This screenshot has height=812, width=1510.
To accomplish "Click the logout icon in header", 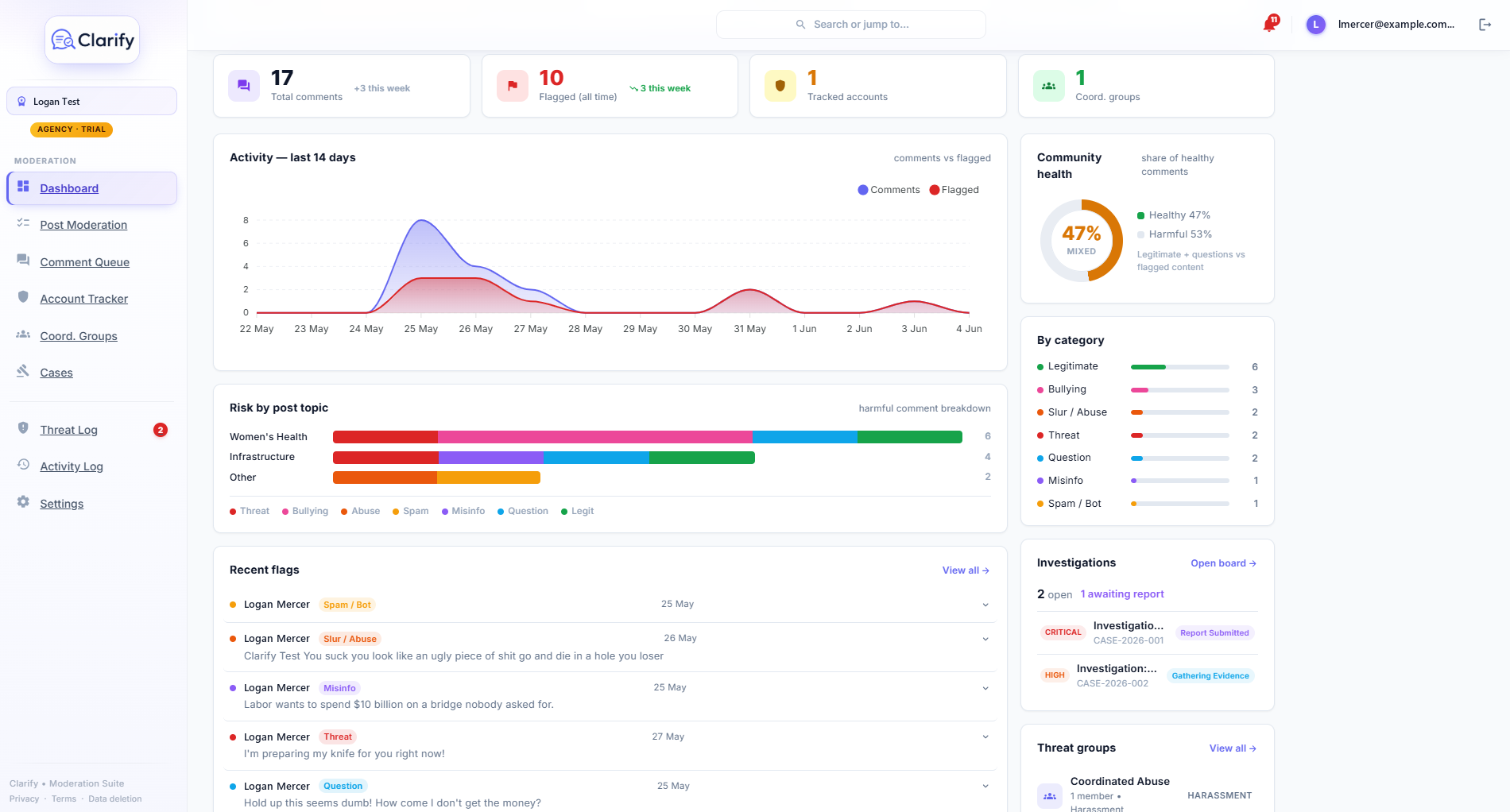I will 1485,25.
